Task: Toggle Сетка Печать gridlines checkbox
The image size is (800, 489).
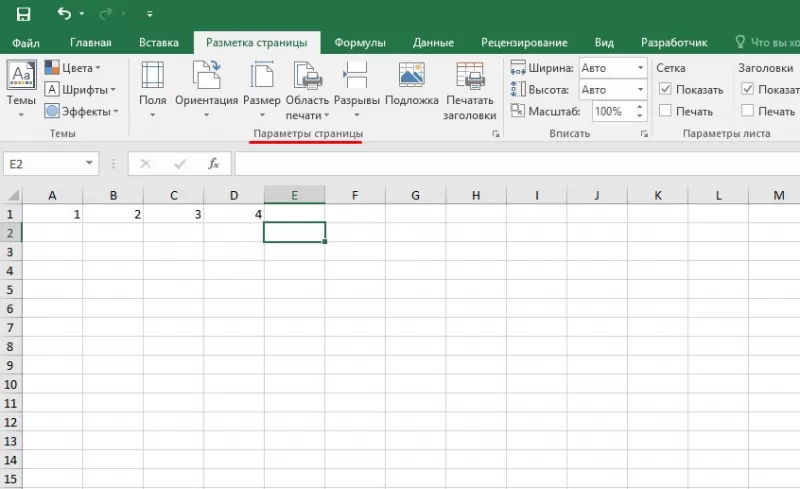Action: 665,111
